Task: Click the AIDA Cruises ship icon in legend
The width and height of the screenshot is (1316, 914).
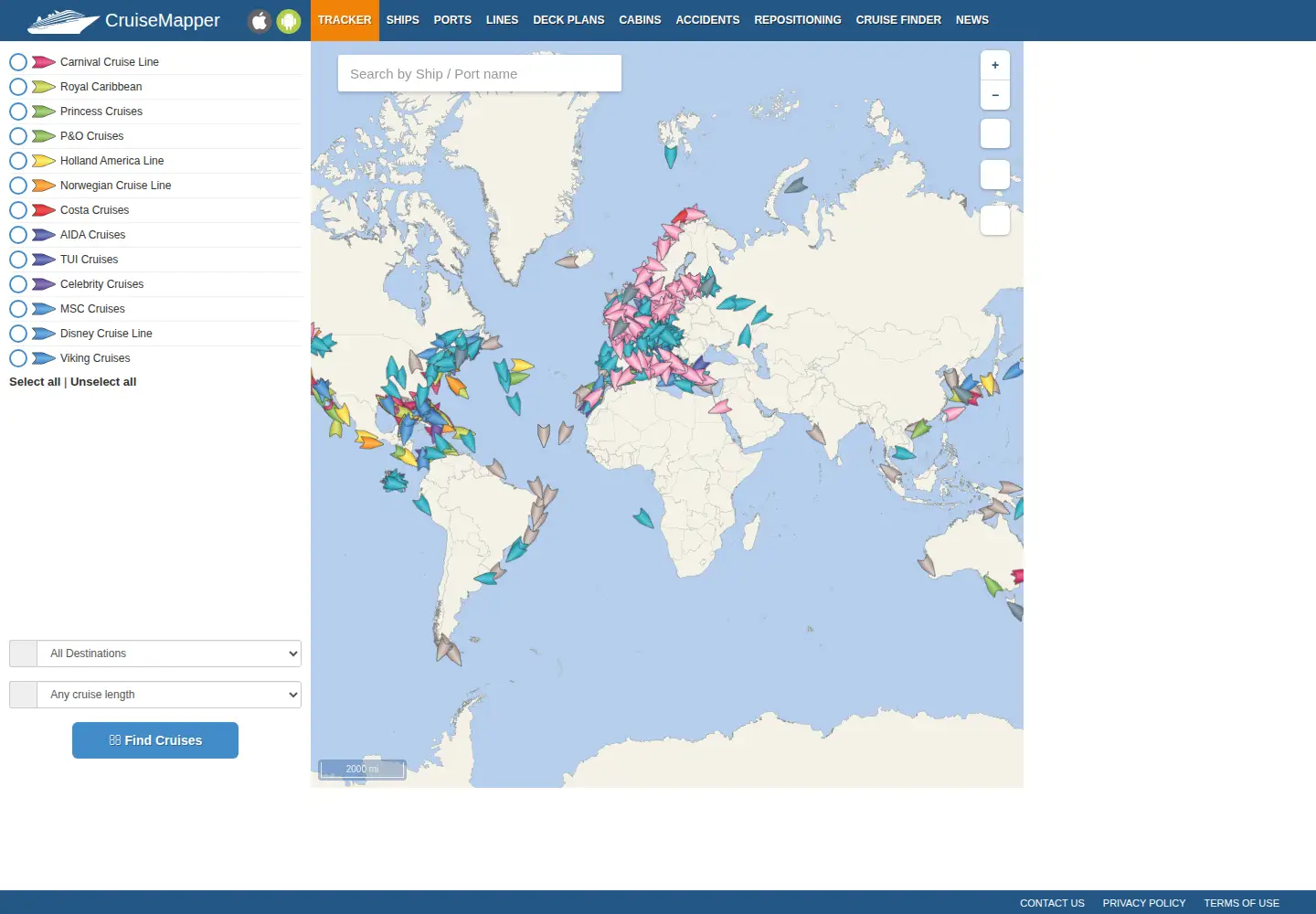Action: pyautogui.click(x=44, y=235)
